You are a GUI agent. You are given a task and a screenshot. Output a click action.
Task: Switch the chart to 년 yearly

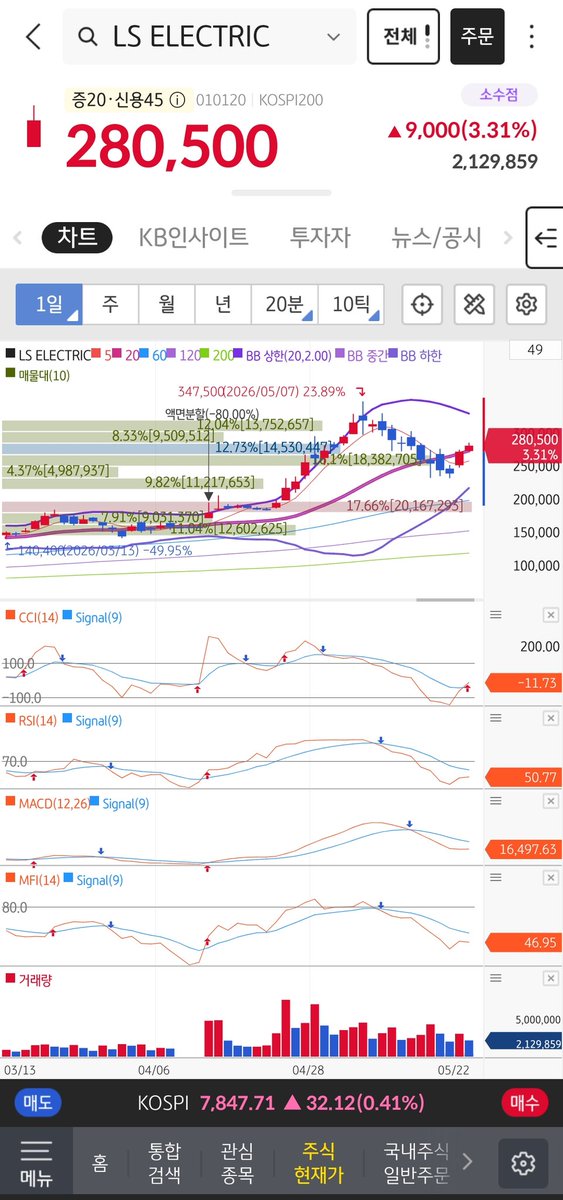point(222,304)
